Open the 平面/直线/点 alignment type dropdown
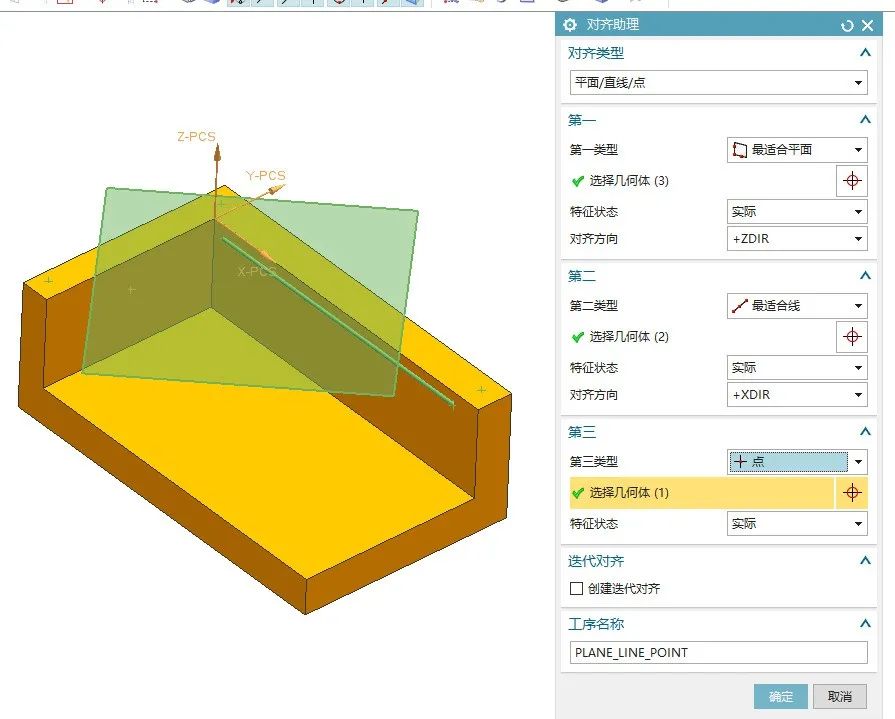 tap(719, 83)
